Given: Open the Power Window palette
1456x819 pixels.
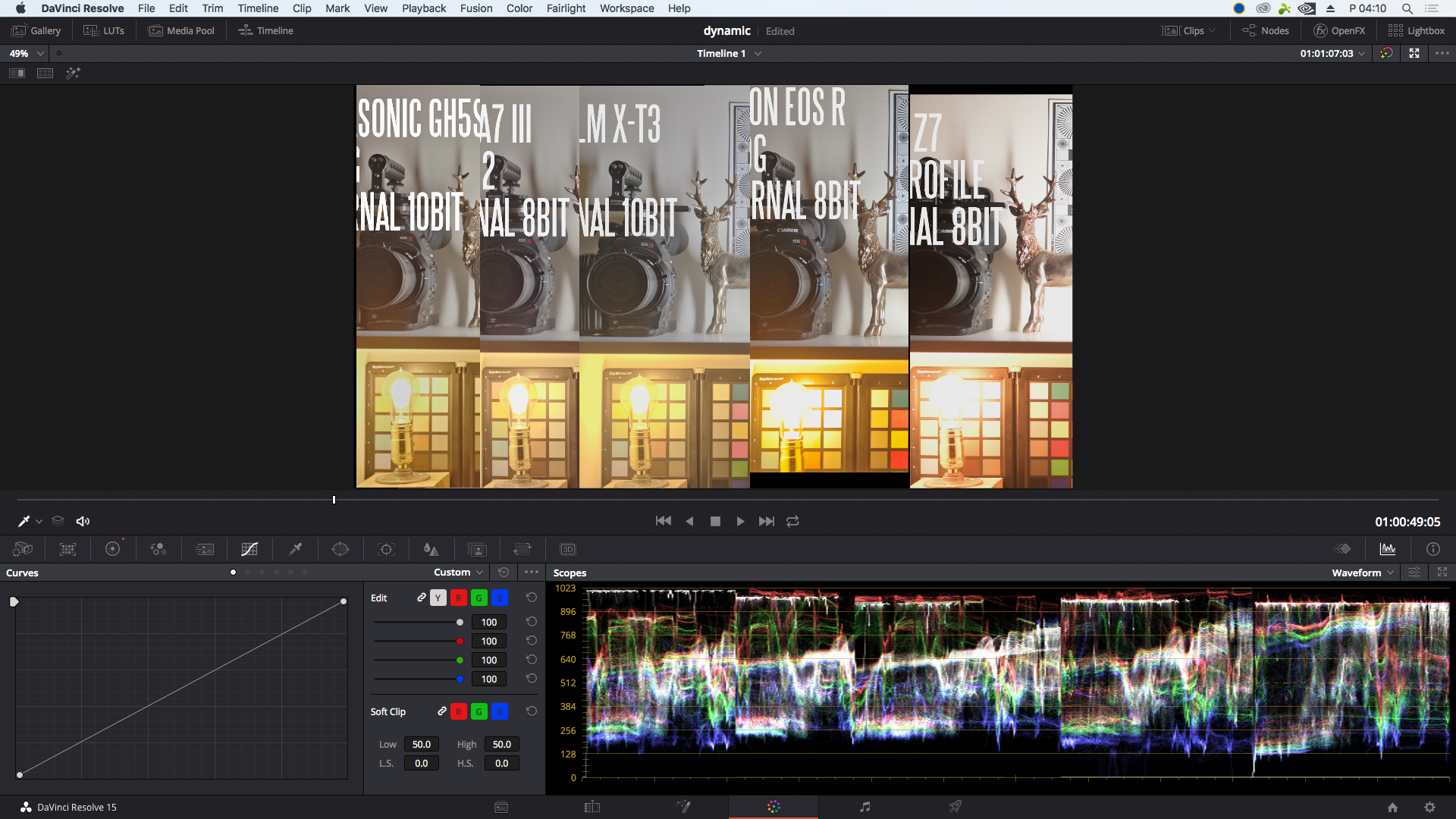Looking at the screenshot, I should tap(340, 549).
